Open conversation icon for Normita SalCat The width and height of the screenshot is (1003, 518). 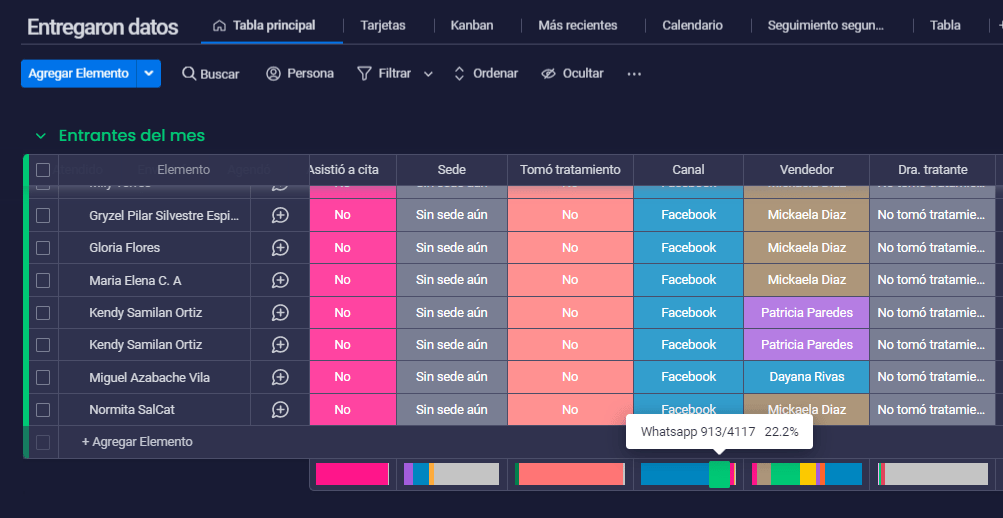tap(280, 409)
